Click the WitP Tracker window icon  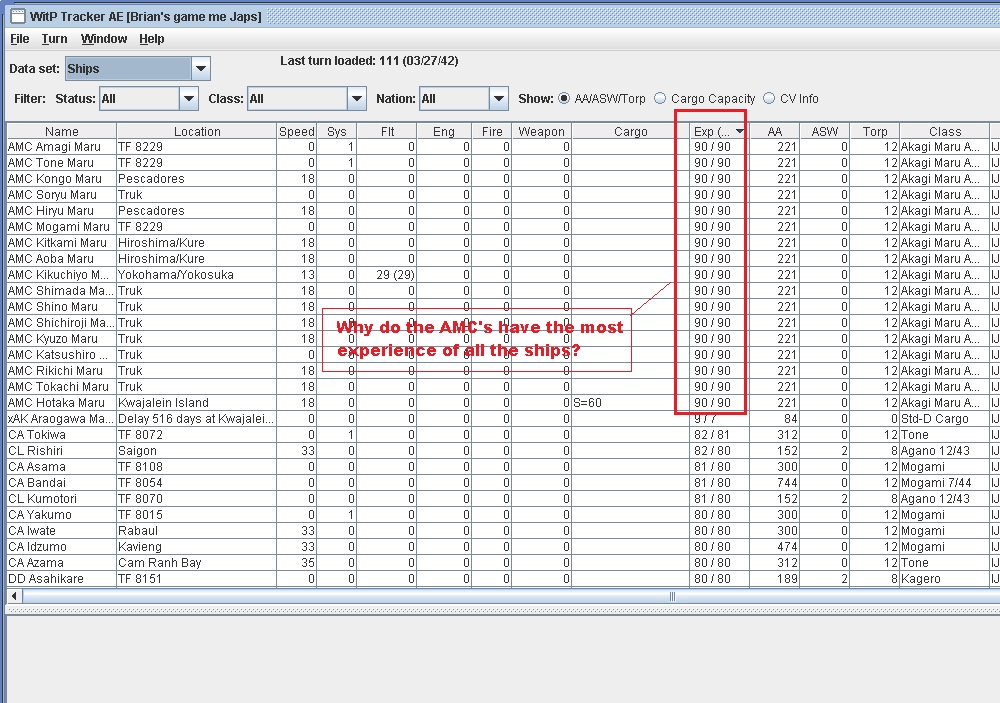click(17, 16)
